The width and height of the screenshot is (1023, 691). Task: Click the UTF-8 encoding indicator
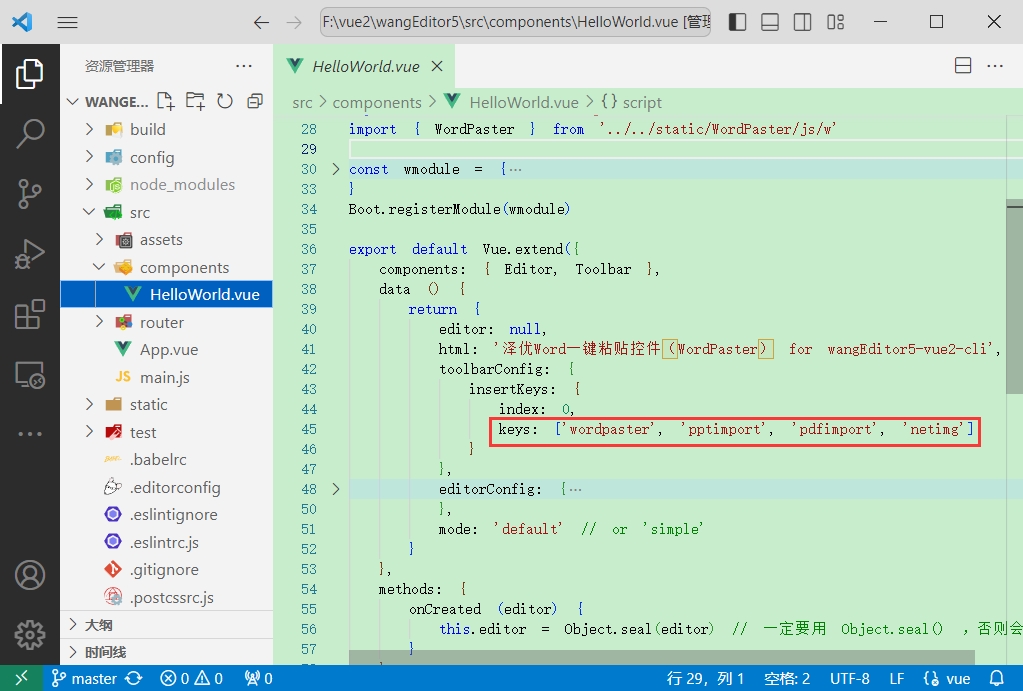[x=849, y=678]
